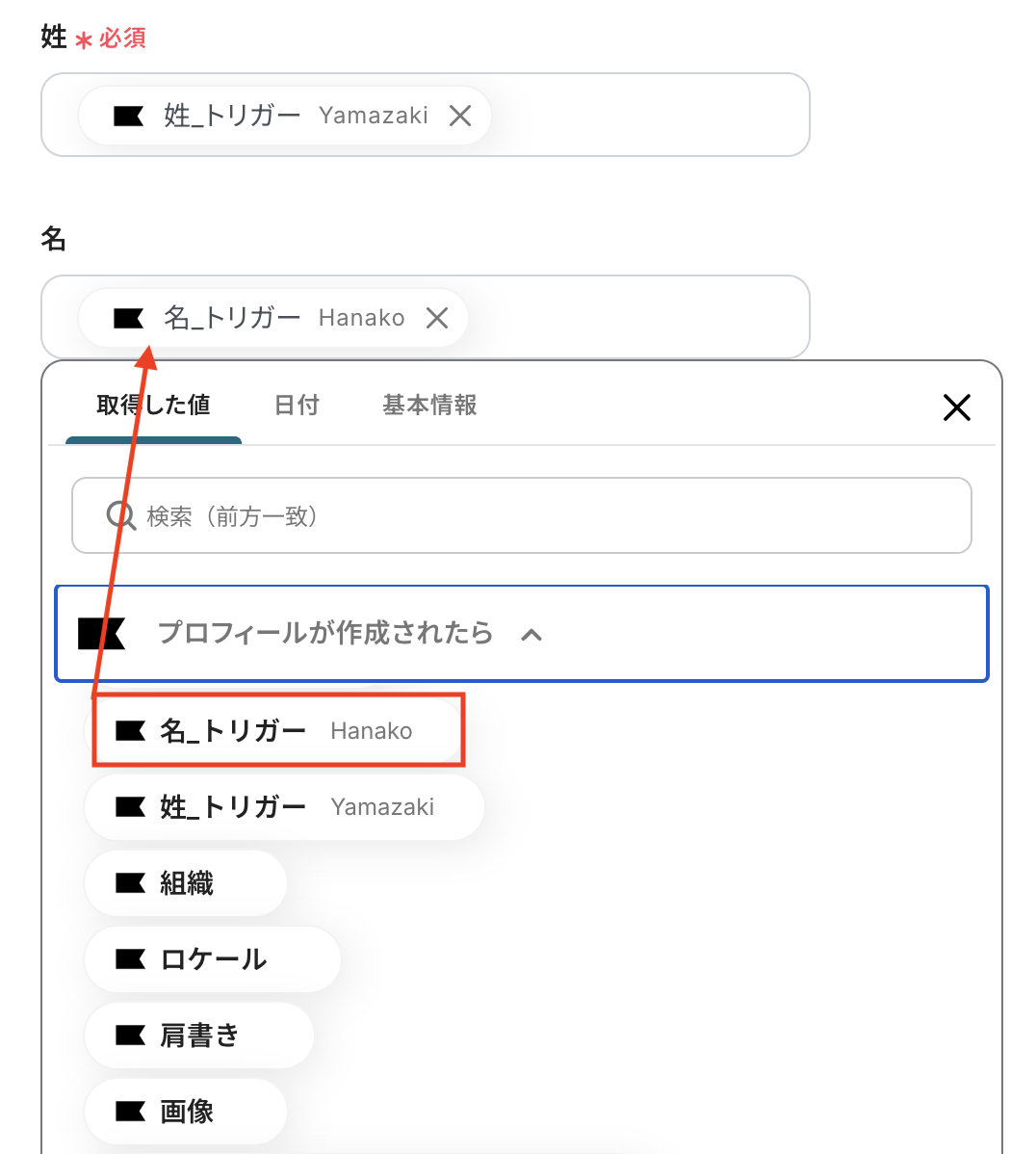Click the flag icon on 肩書き chip
This screenshot has width=1036, height=1154.
[x=130, y=1036]
